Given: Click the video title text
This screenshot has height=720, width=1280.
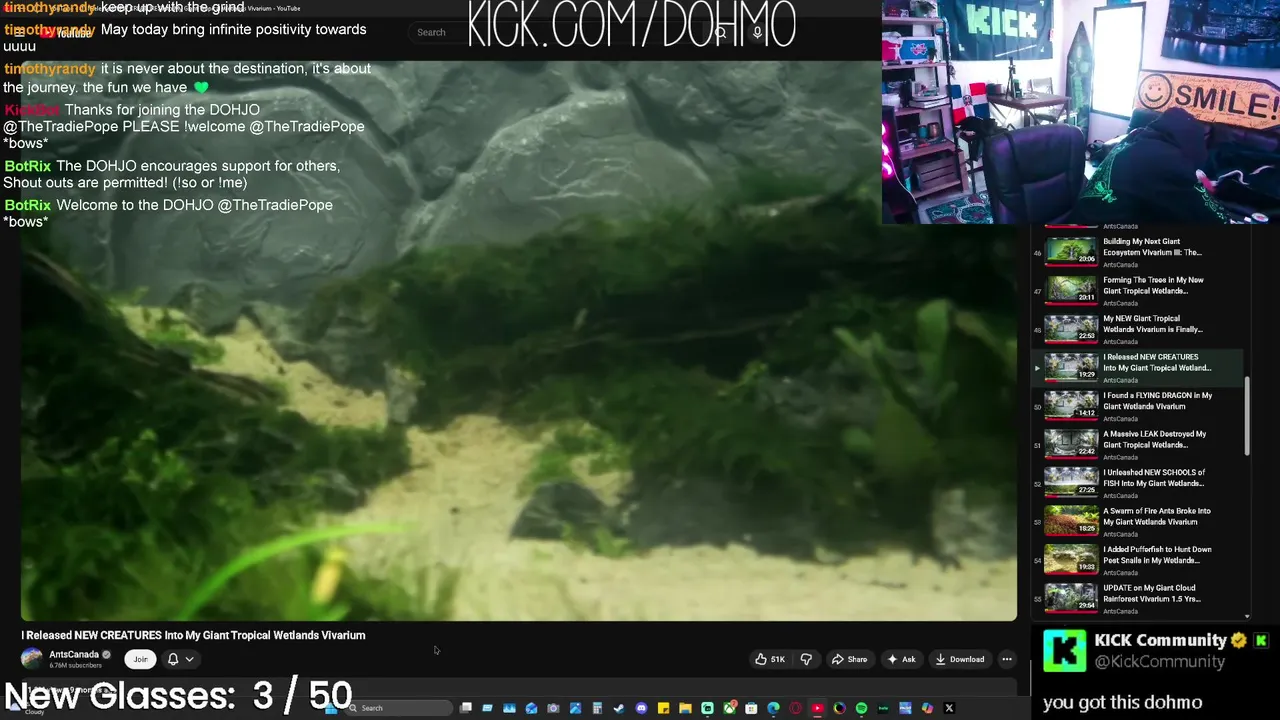Looking at the screenshot, I should click(x=193, y=635).
